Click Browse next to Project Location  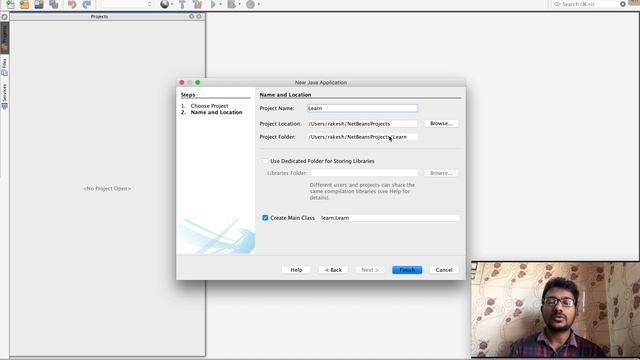point(441,123)
